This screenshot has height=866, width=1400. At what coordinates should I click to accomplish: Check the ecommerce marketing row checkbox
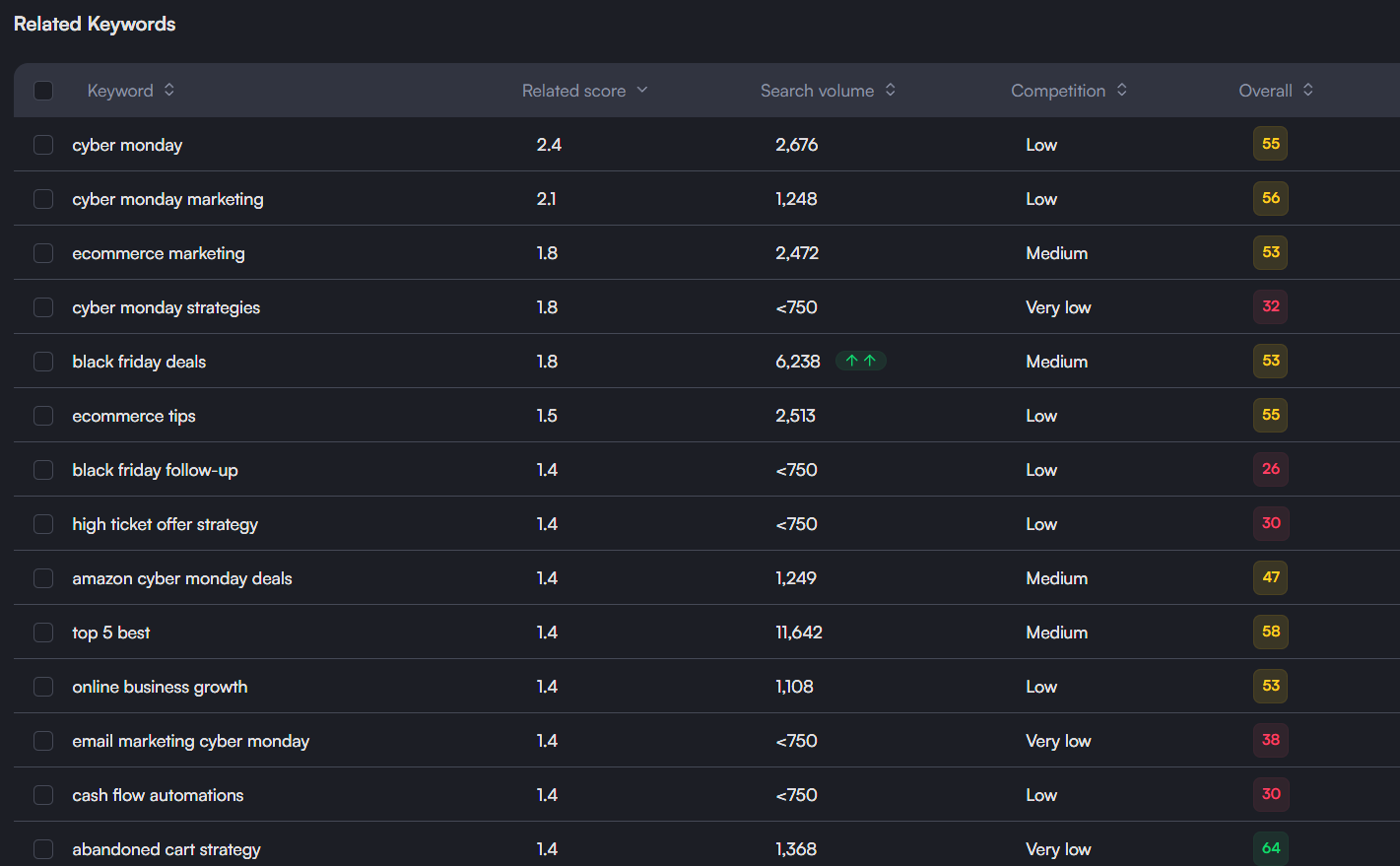click(42, 252)
